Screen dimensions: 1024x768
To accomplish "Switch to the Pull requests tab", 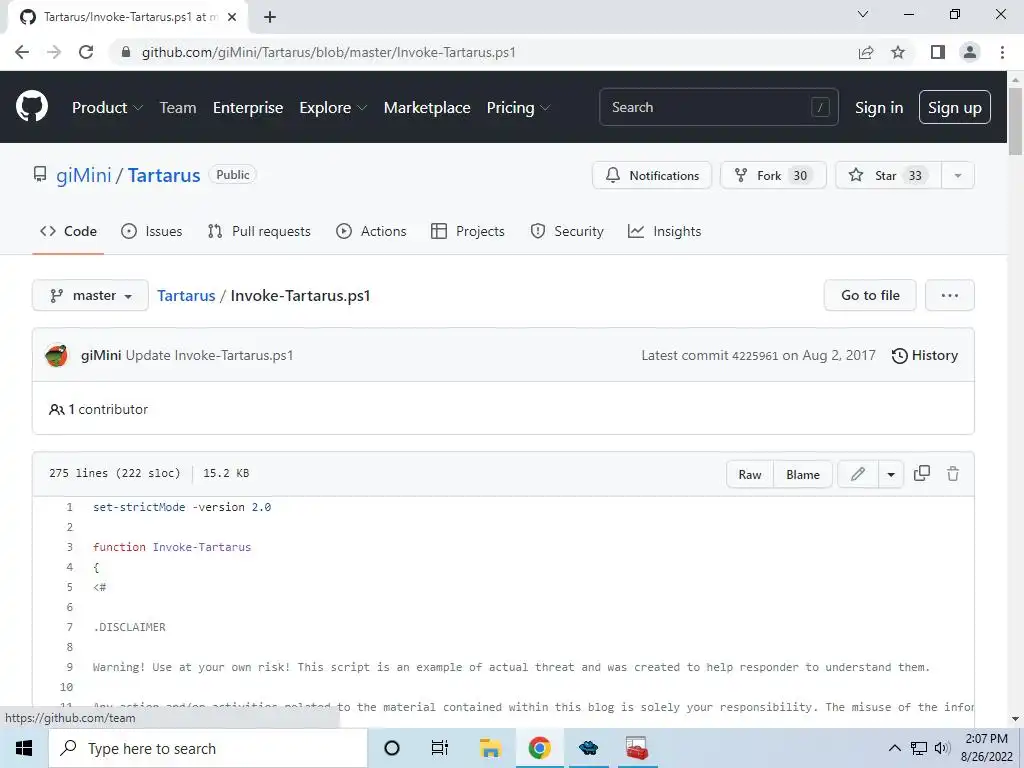I will 259,231.
